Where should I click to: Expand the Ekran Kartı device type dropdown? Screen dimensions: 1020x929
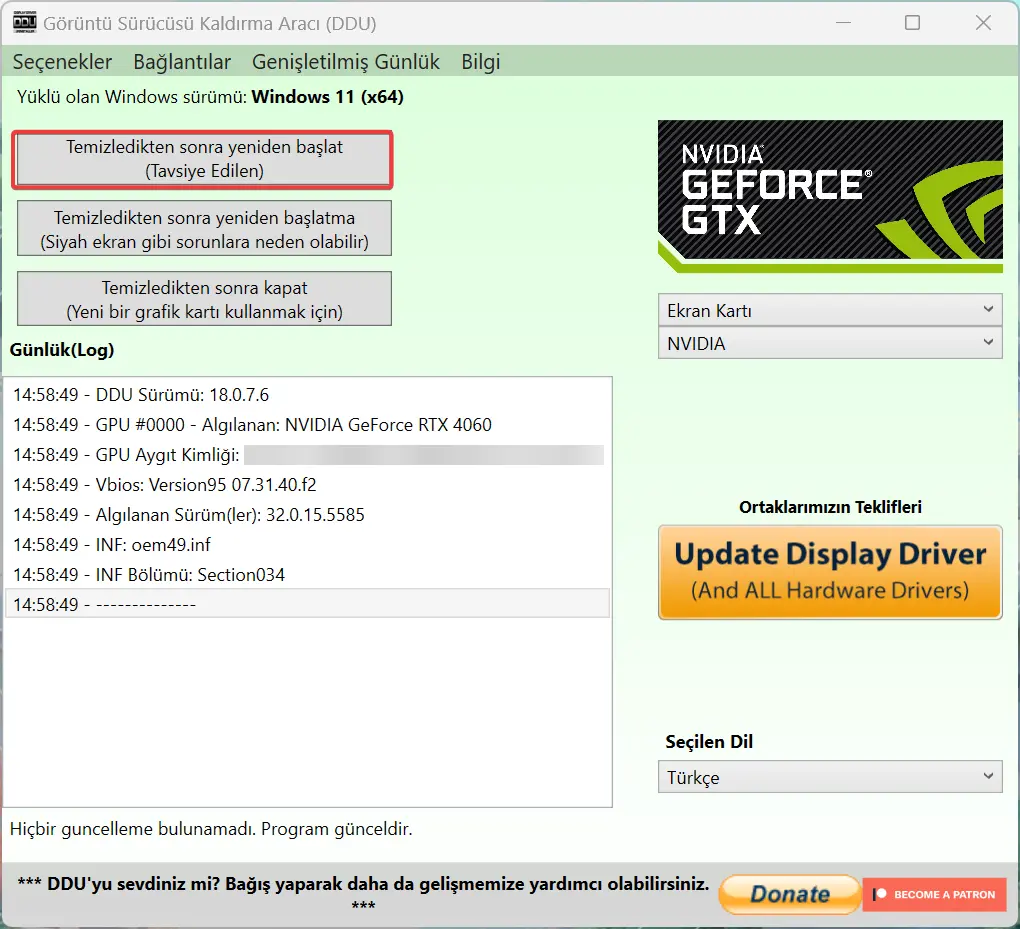pos(830,310)
